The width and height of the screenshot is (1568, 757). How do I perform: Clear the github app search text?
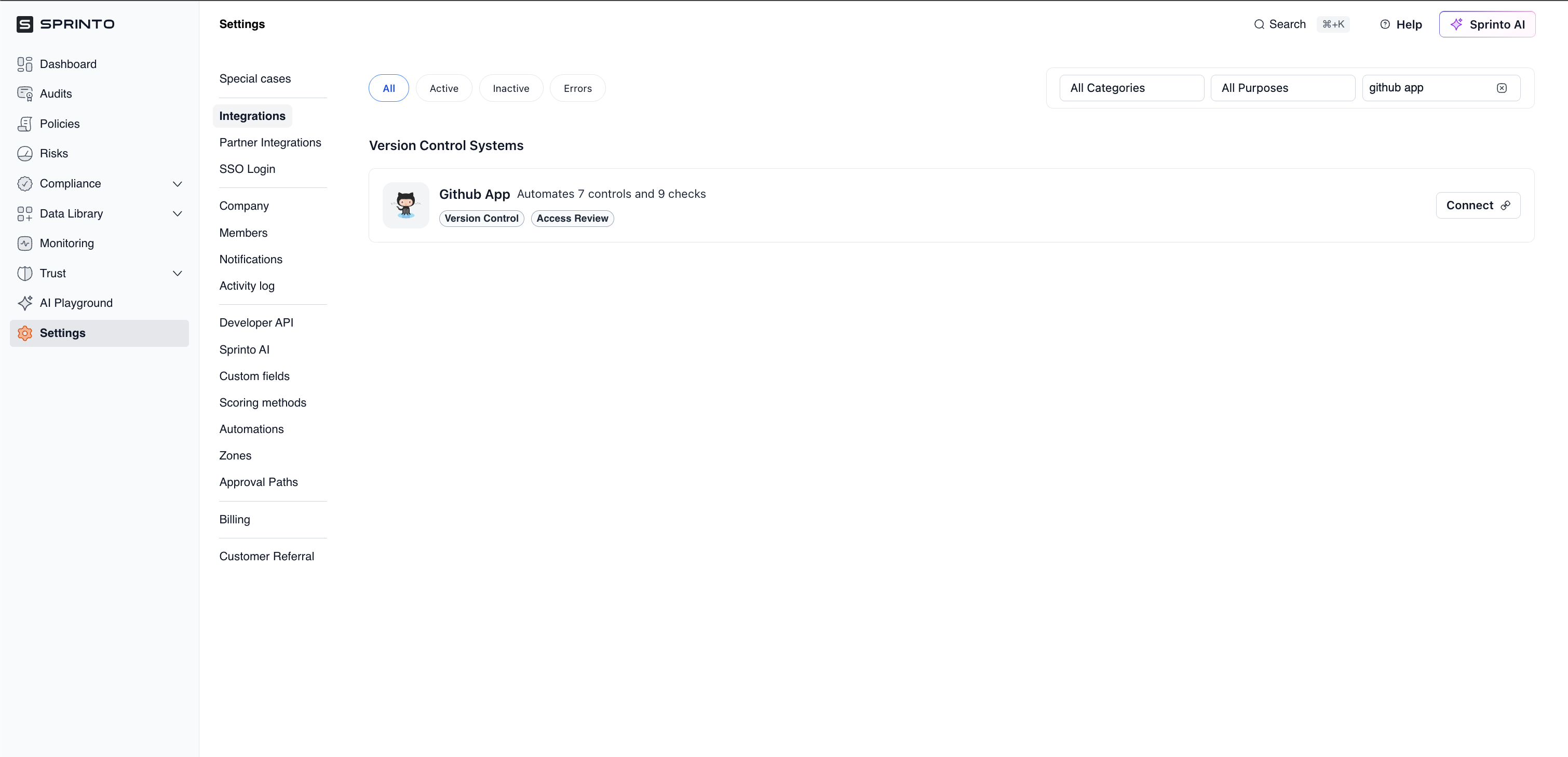[x=1502, y=88]
